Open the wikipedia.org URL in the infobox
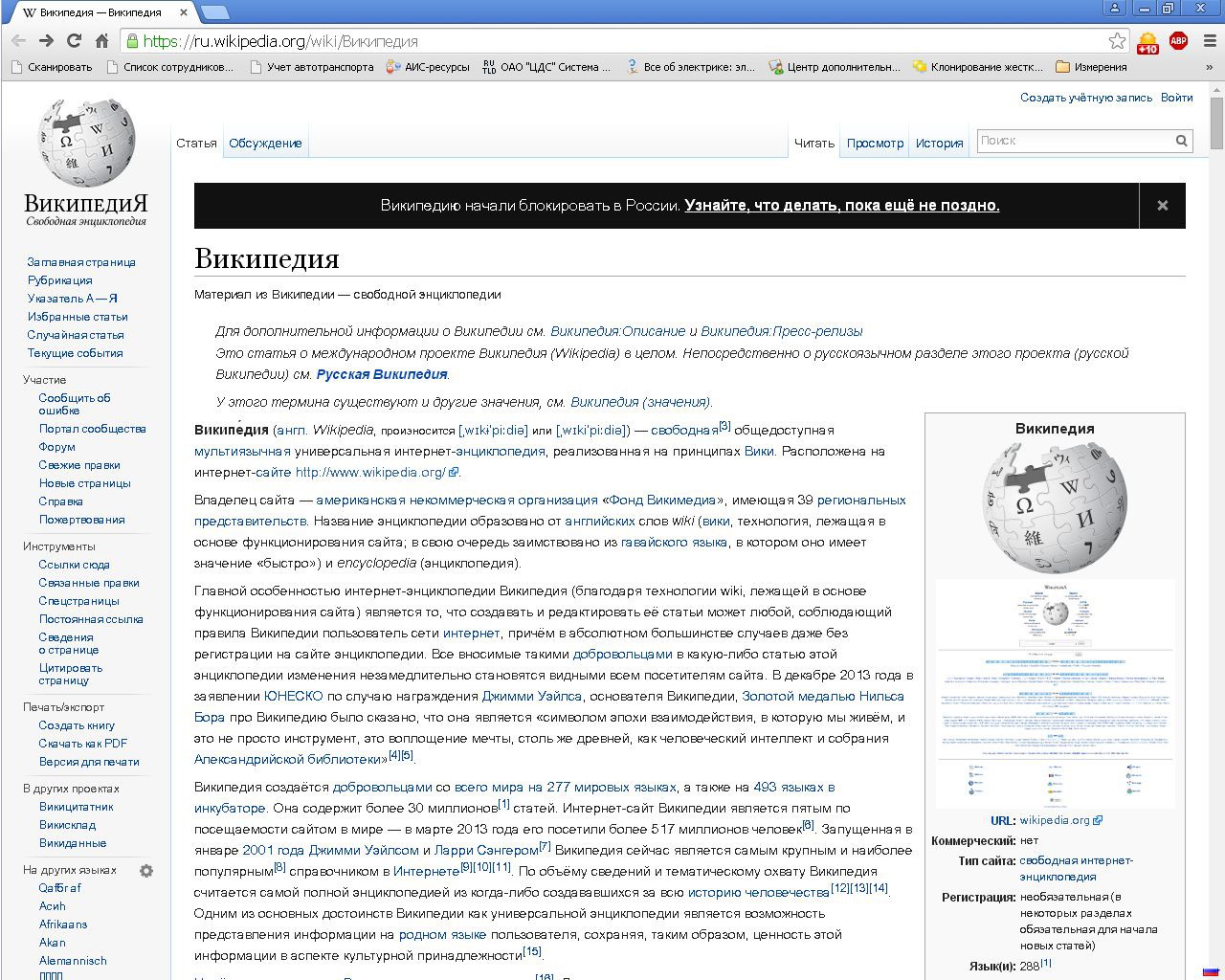The height and width of the screenshot is (980, 1225). (1055, 820)
